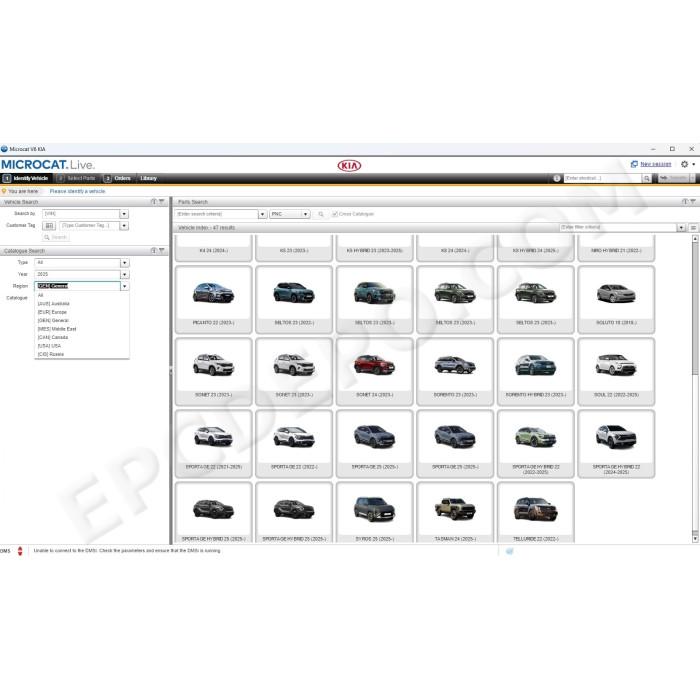Open the Library tab

(149, 178)
